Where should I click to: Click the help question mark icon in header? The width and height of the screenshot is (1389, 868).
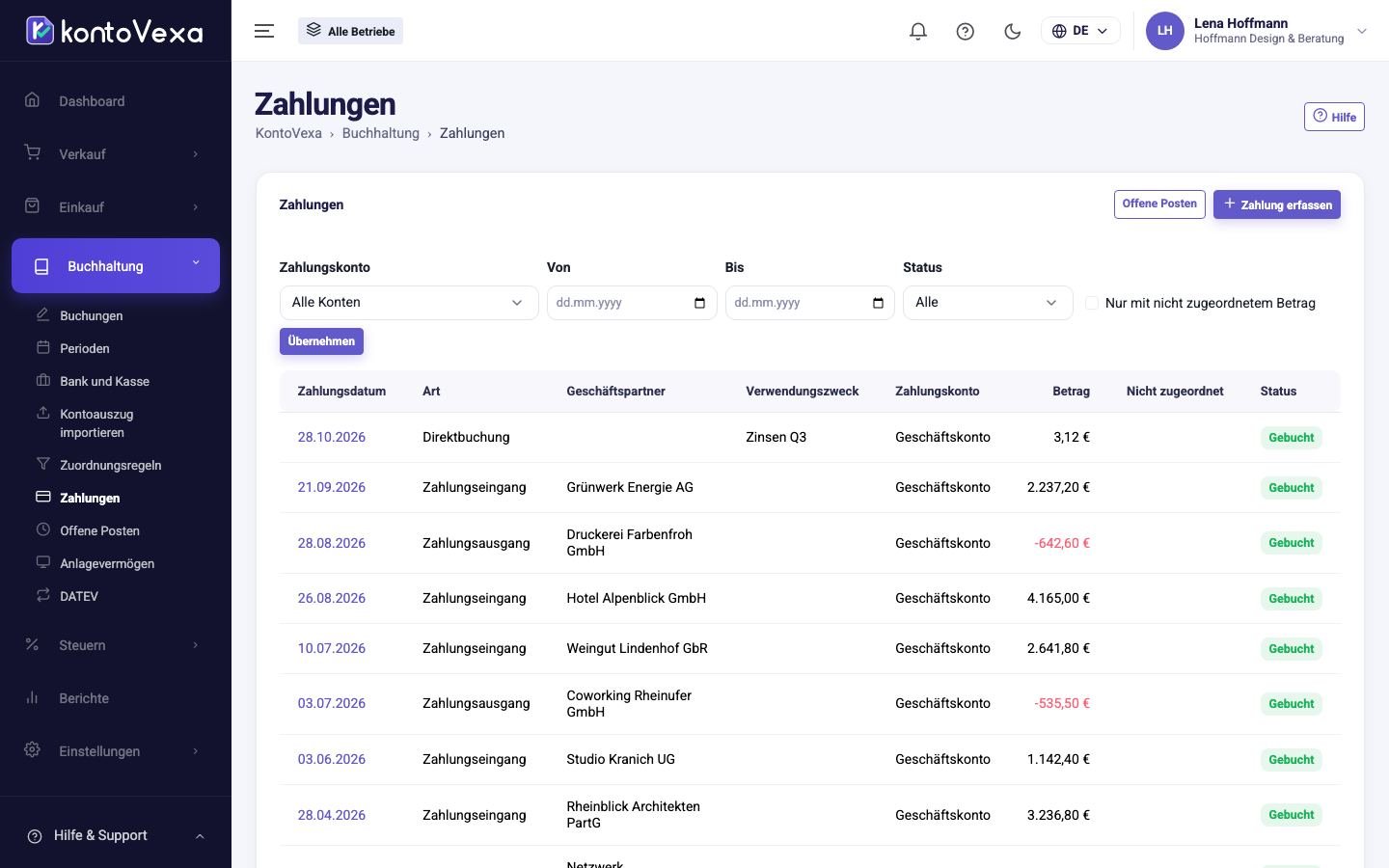pyautogui.click(x=966, y=31)
